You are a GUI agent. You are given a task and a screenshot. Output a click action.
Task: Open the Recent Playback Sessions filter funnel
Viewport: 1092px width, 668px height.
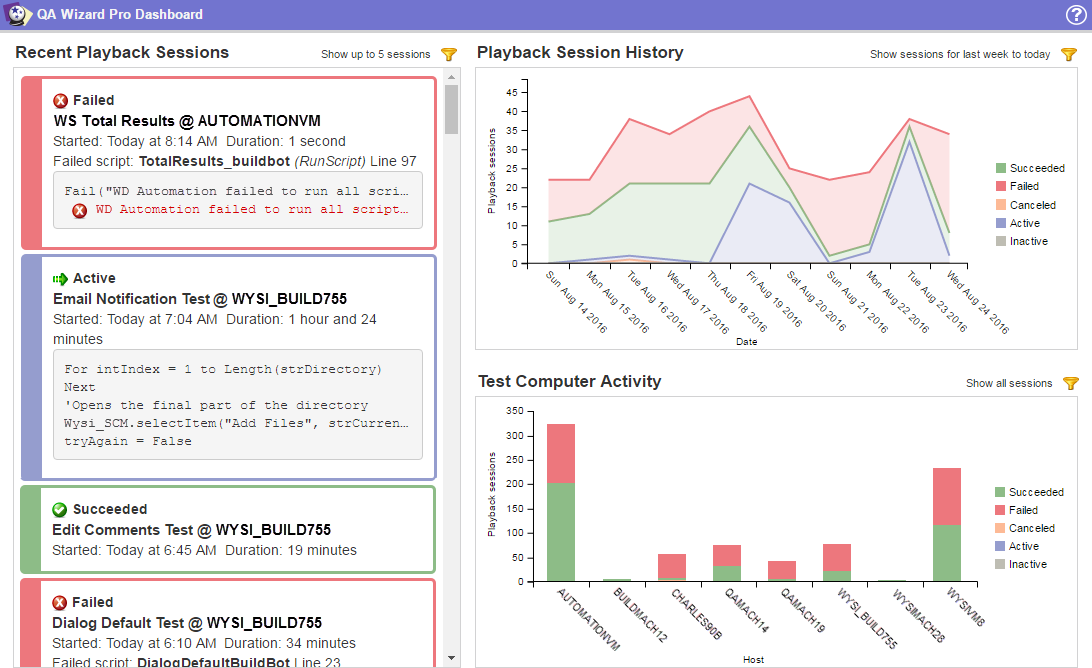pyautogui.click(x=449, y=54)
